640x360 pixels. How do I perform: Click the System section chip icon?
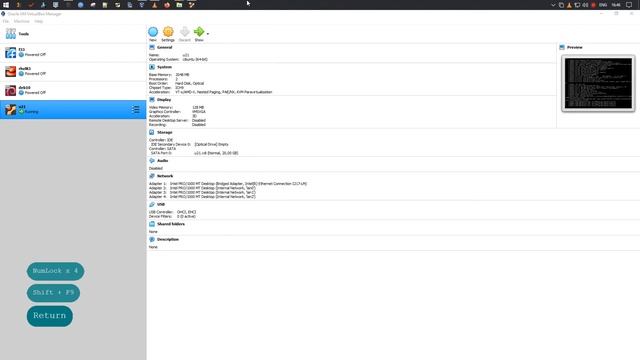pyautogui.click(x=152, y=67)
